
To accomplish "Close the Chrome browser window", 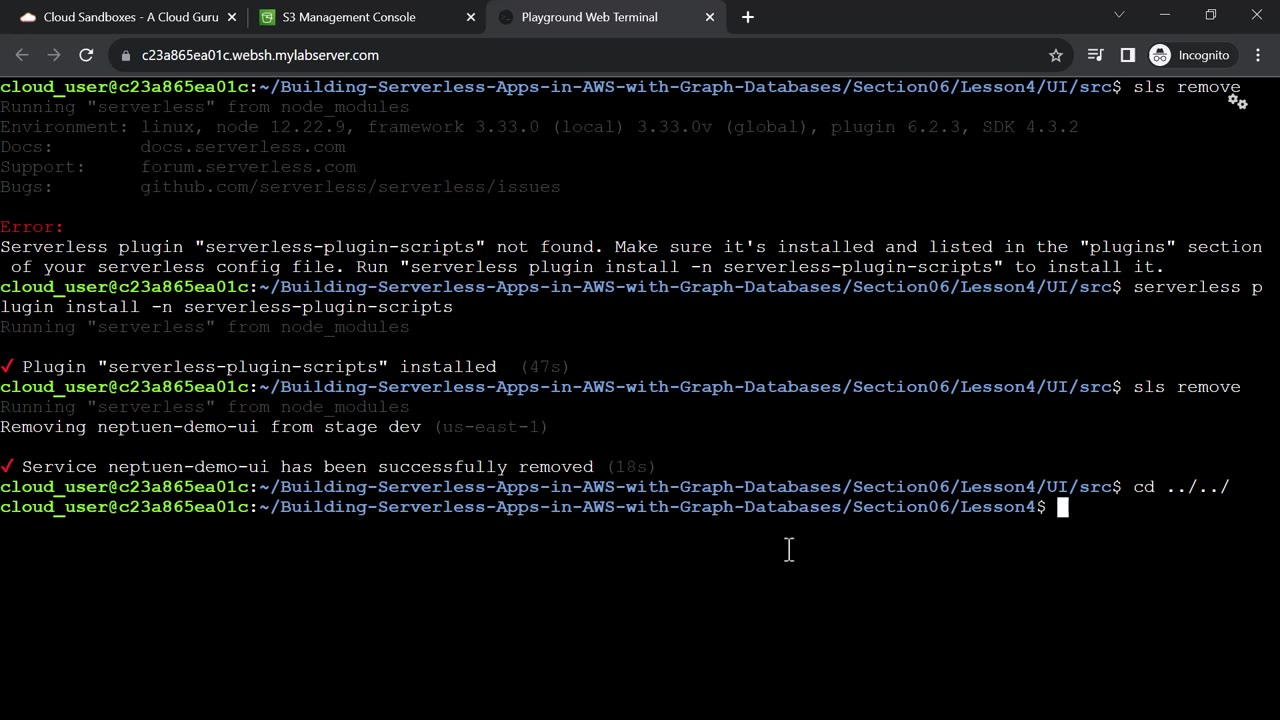I will [1257, 15].
